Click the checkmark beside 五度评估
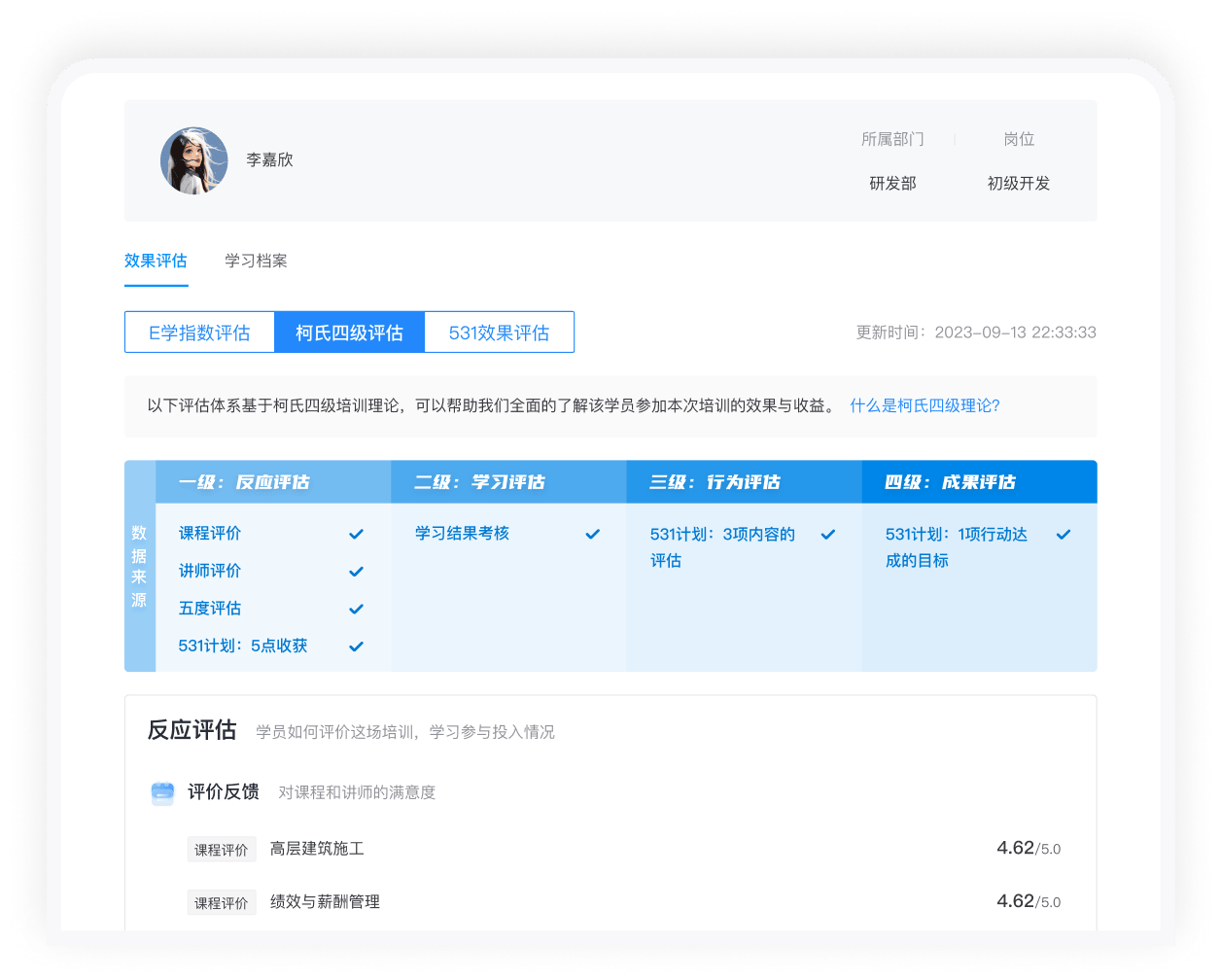This screenshot has height=980, width=1221. [356, 608]
